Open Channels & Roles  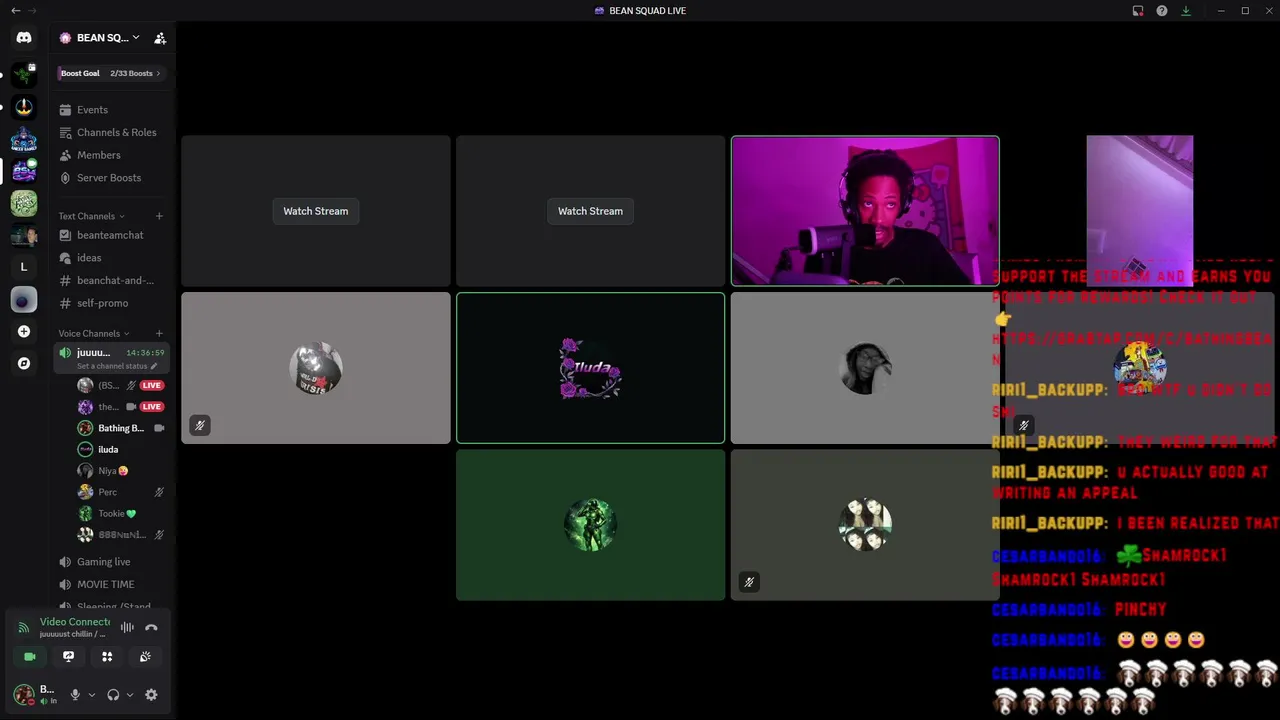(112, 132)
